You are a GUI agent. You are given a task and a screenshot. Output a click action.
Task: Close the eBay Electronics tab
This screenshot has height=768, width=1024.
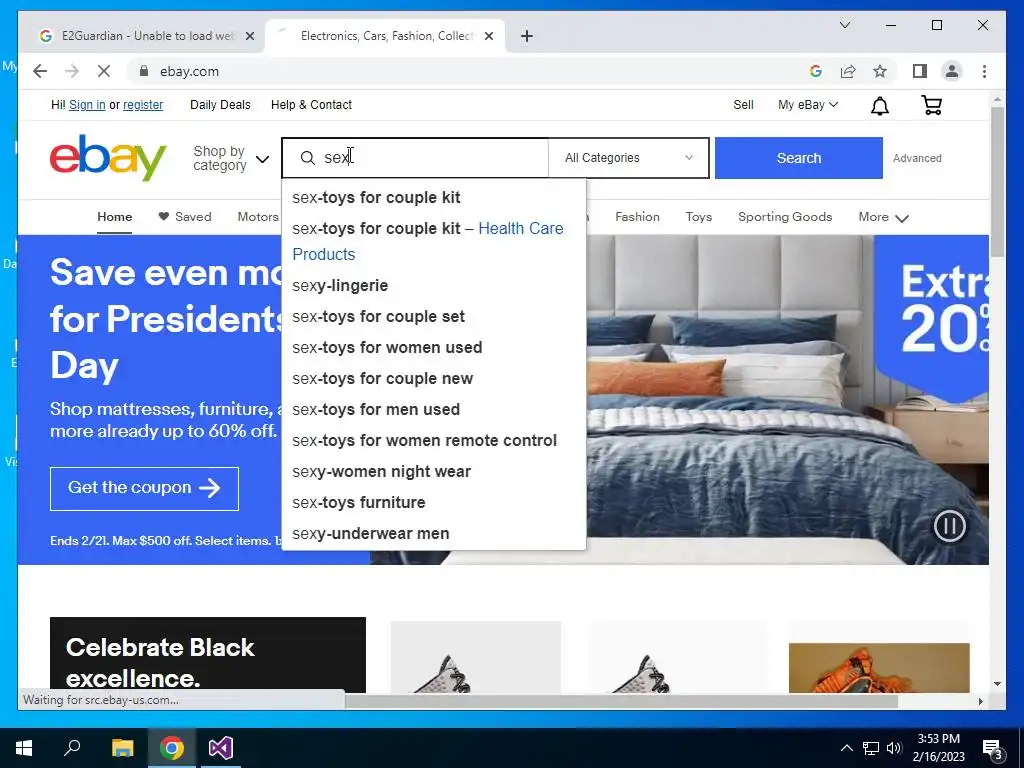488,36
